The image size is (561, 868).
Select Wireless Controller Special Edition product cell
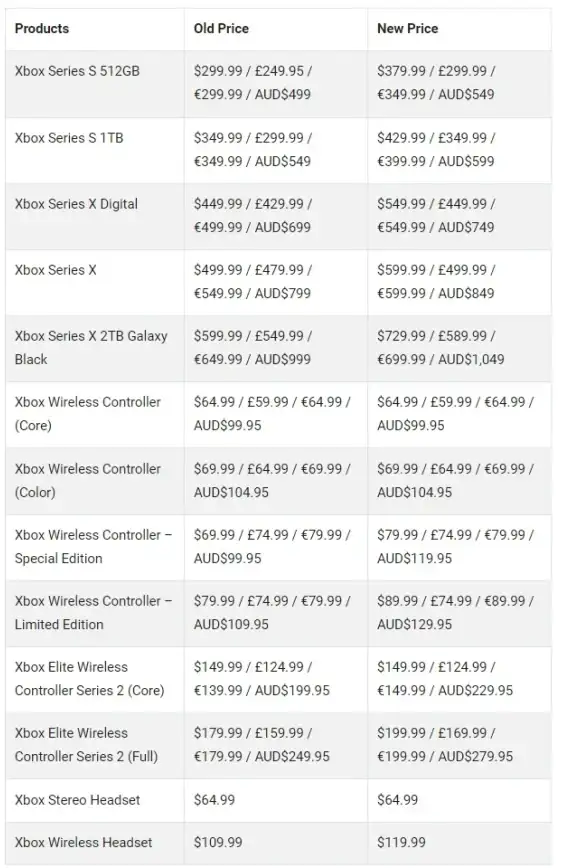(x=94, y=547)
